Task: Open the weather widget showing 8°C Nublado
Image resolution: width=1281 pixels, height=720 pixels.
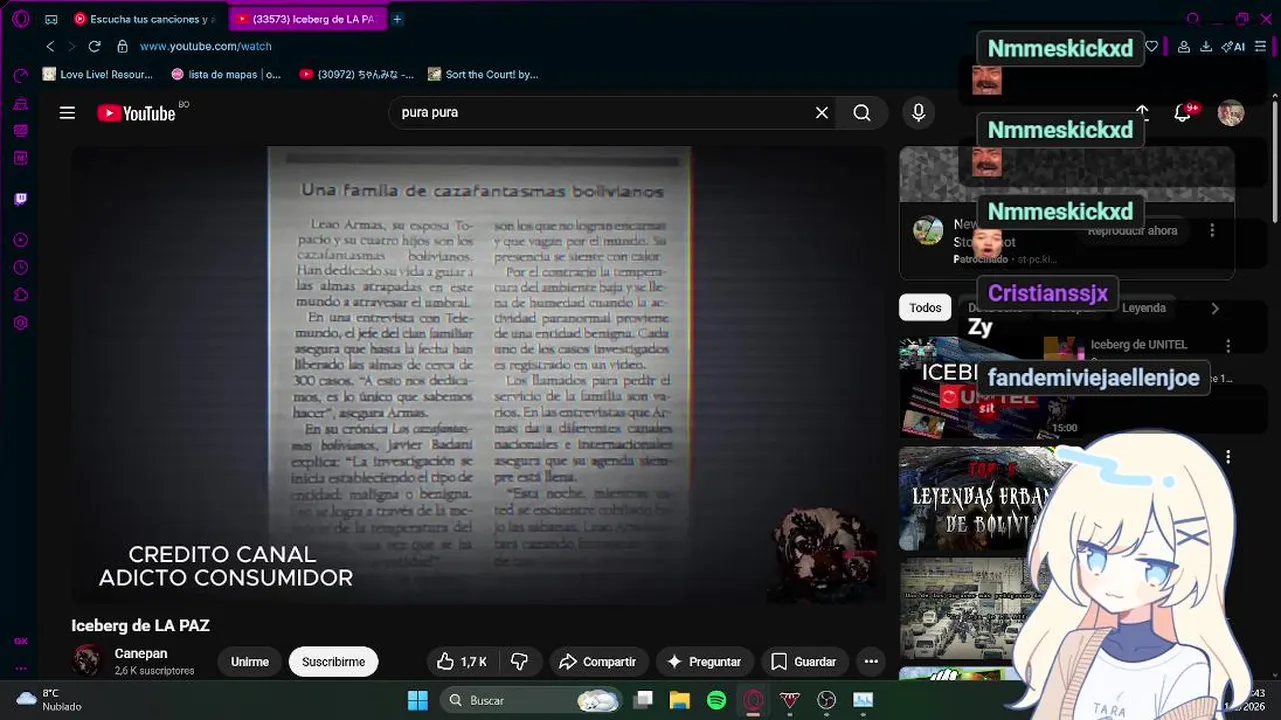Action: click(50, 700)
